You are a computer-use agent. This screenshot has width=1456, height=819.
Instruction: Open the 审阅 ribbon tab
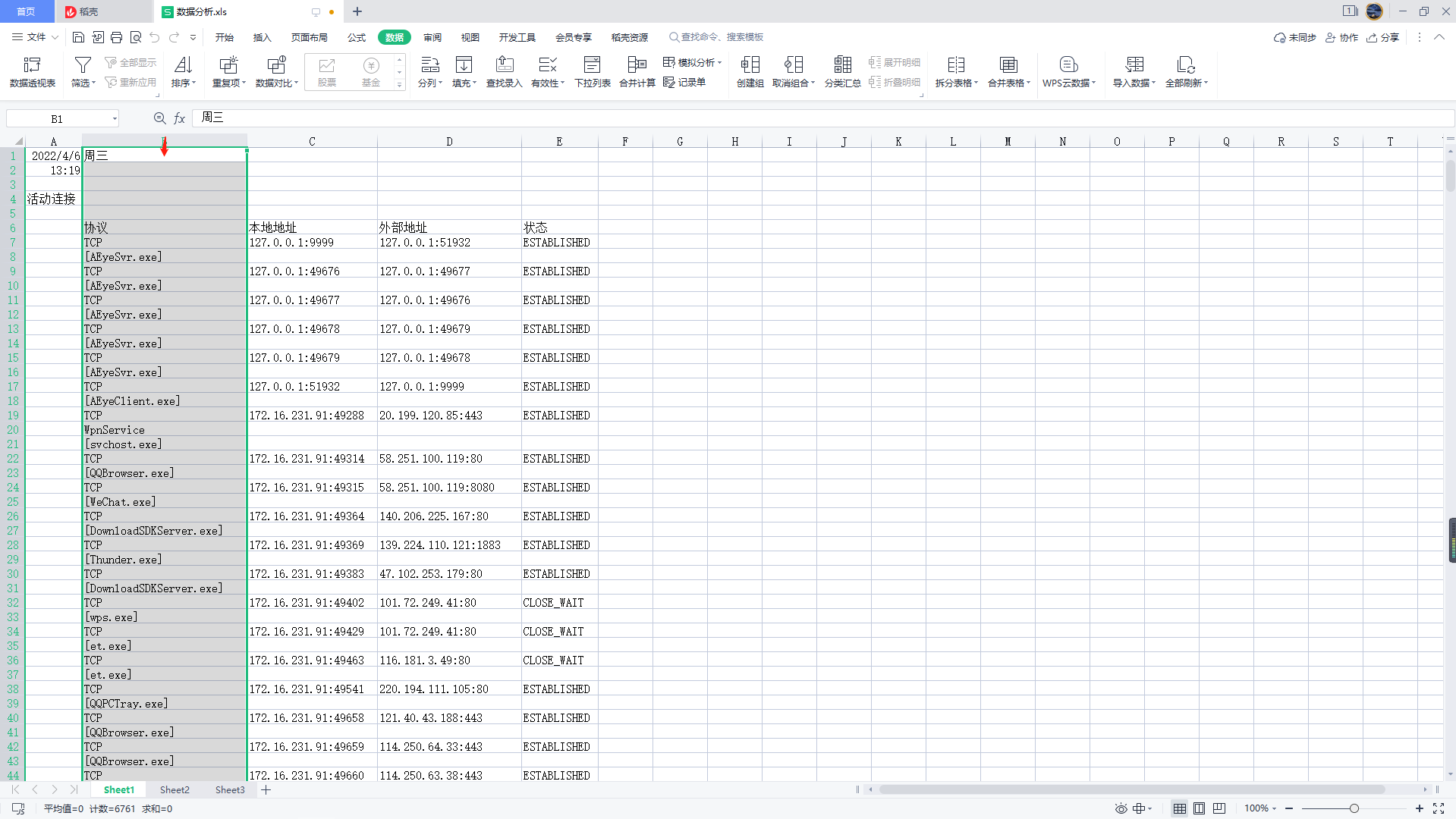[x=432, y=37]
